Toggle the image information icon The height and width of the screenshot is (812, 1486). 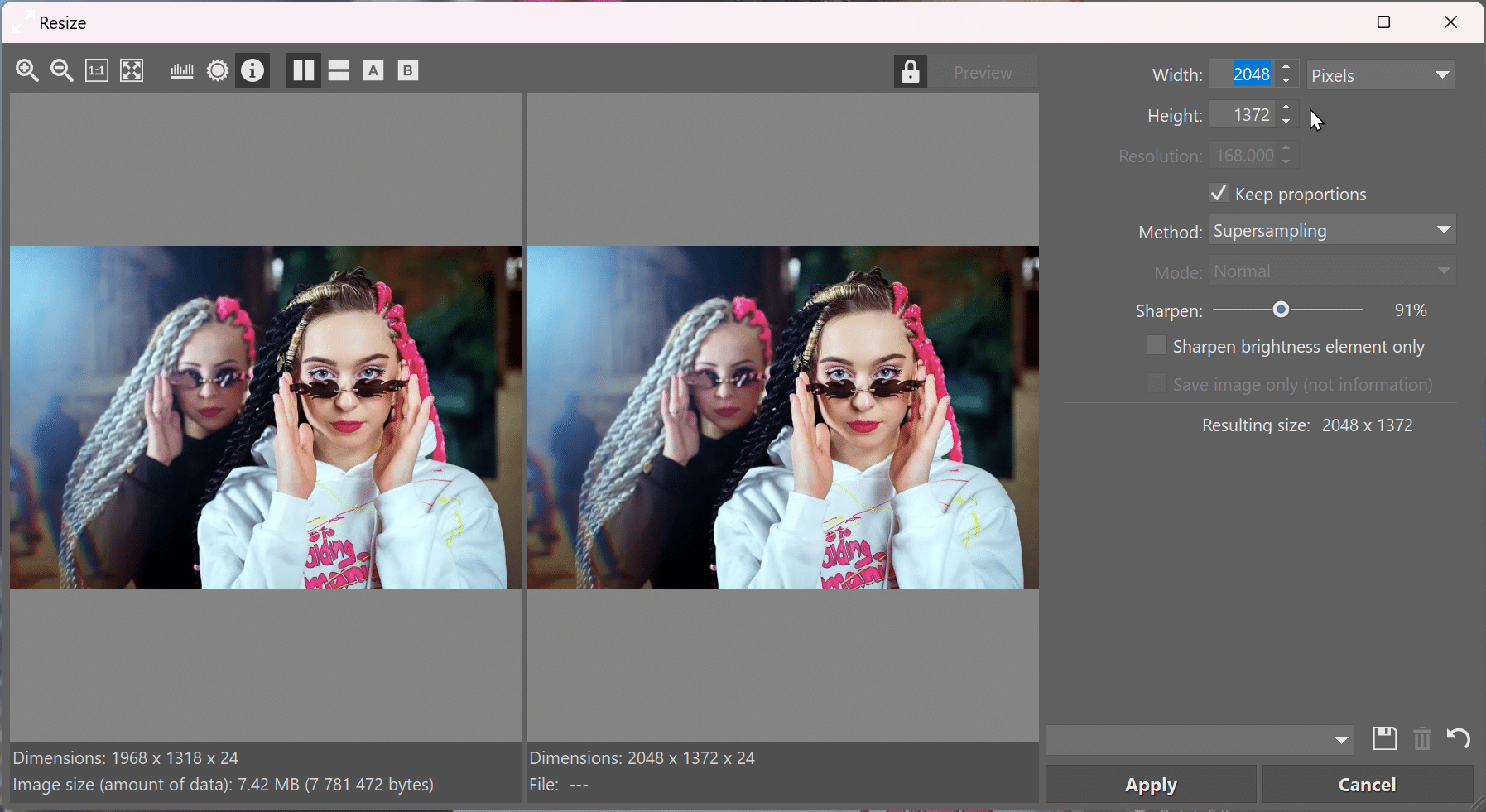(252, 71)
